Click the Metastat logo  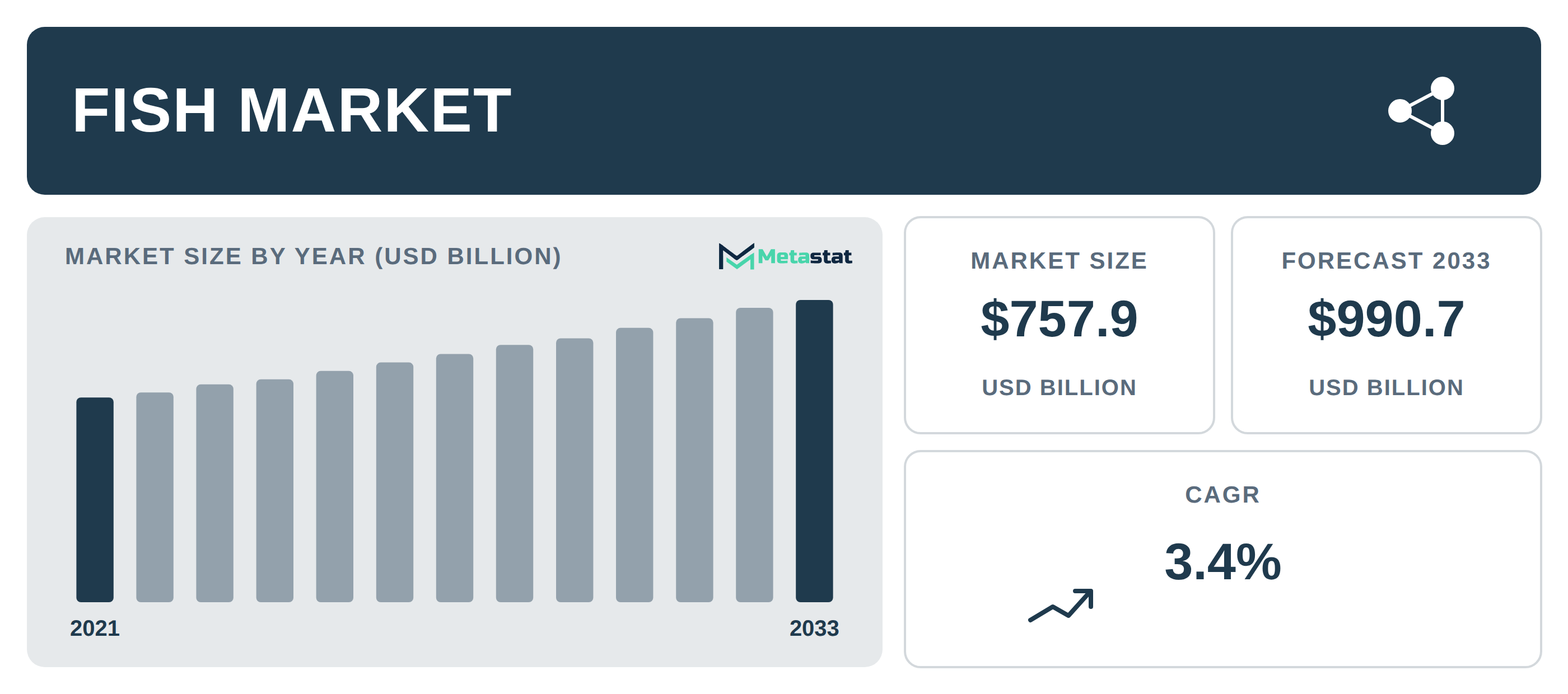tap(785, 256)
